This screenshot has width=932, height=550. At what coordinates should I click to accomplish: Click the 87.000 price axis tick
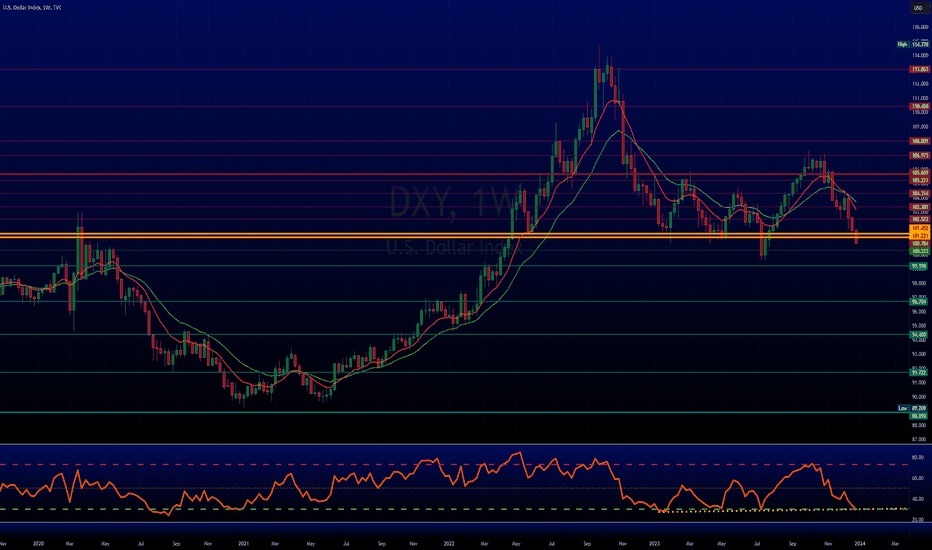tap(920, 439)
